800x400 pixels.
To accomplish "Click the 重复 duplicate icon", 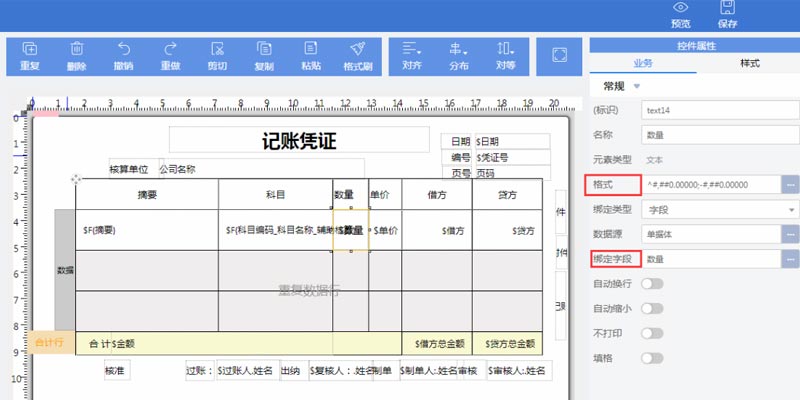I will pyautogui.click(x=29, y=49).
